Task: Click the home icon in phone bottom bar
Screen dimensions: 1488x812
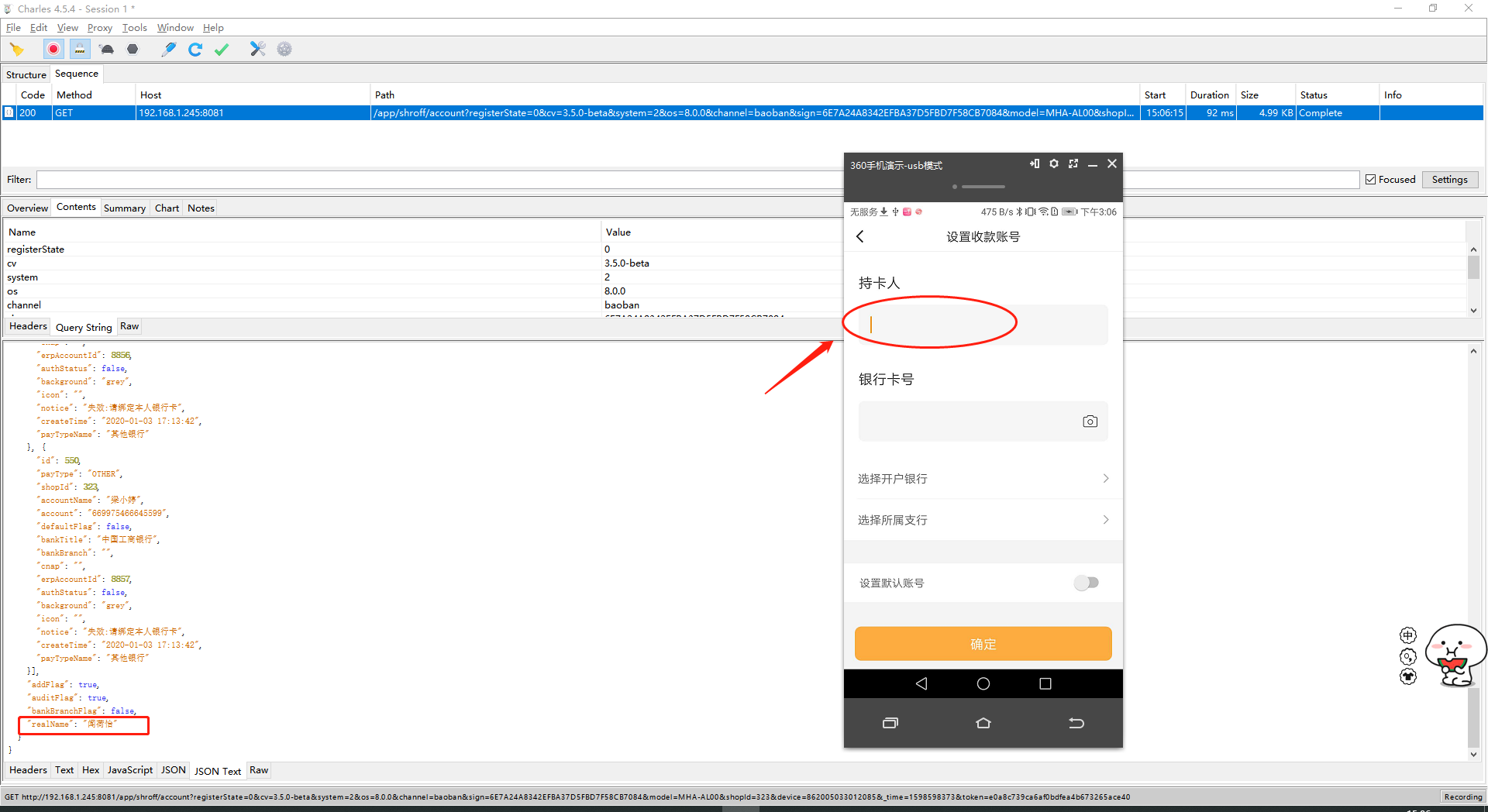Action: click(983, 723)
